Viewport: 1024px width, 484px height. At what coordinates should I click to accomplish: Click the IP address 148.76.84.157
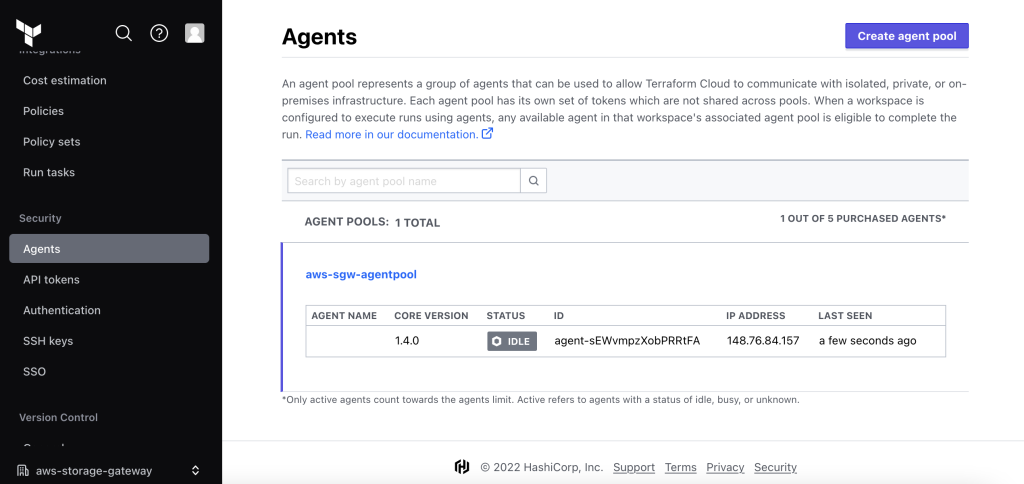point(763,341)
